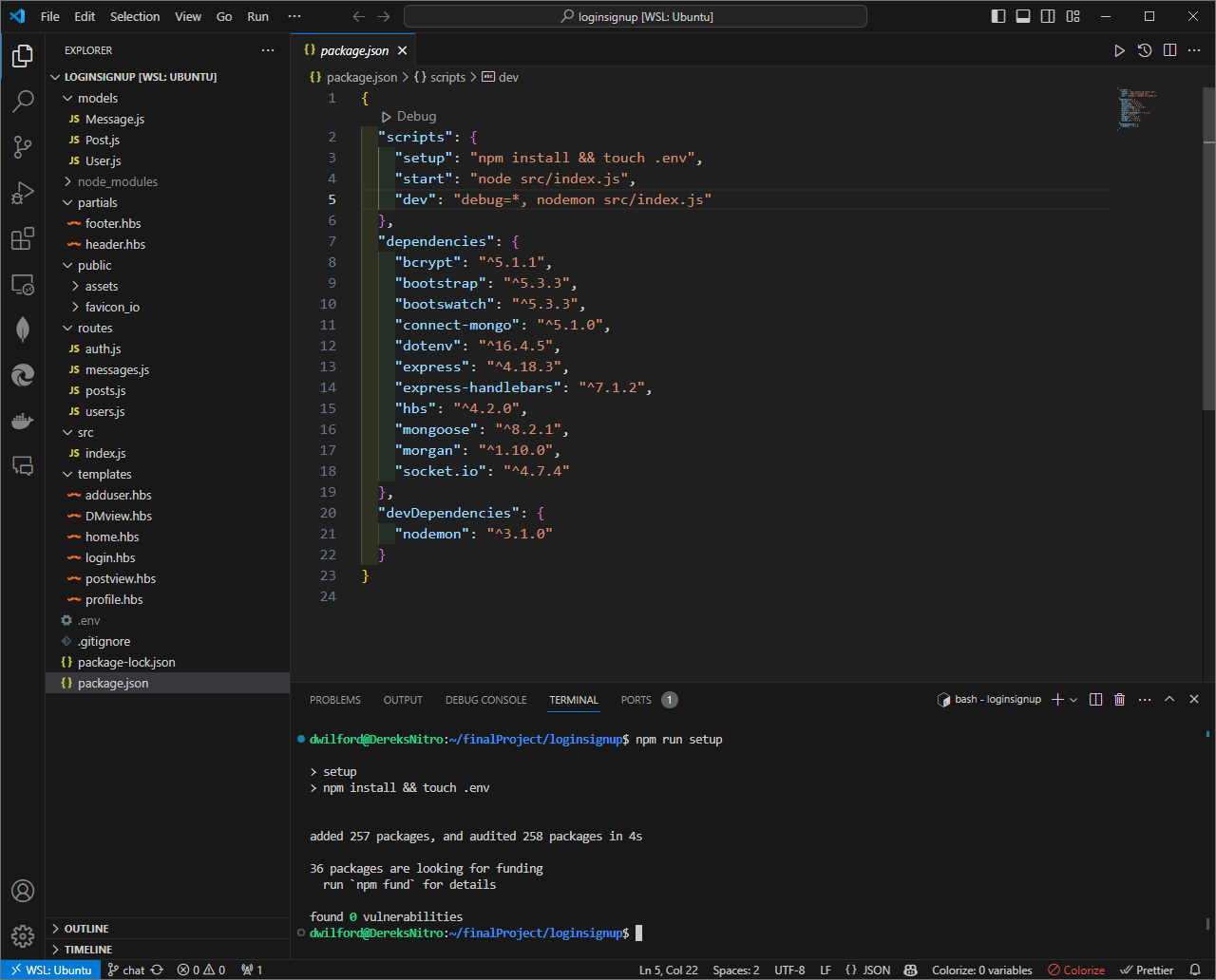Open the MongoDB leaf icon view
The image size is (1216, 980).
click(x=23, y=330)
